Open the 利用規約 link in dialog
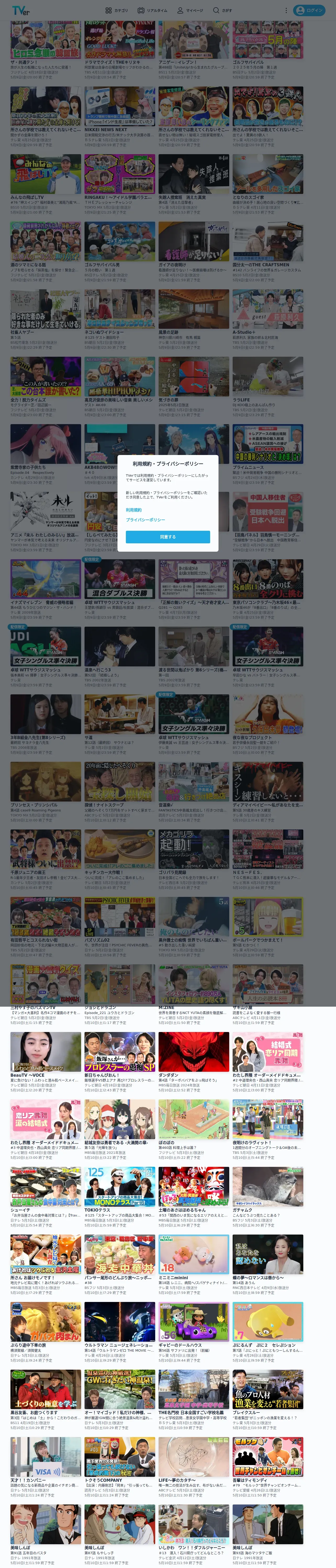Image resolution: width=336 pixels, height=1568 pixels. 133,510
